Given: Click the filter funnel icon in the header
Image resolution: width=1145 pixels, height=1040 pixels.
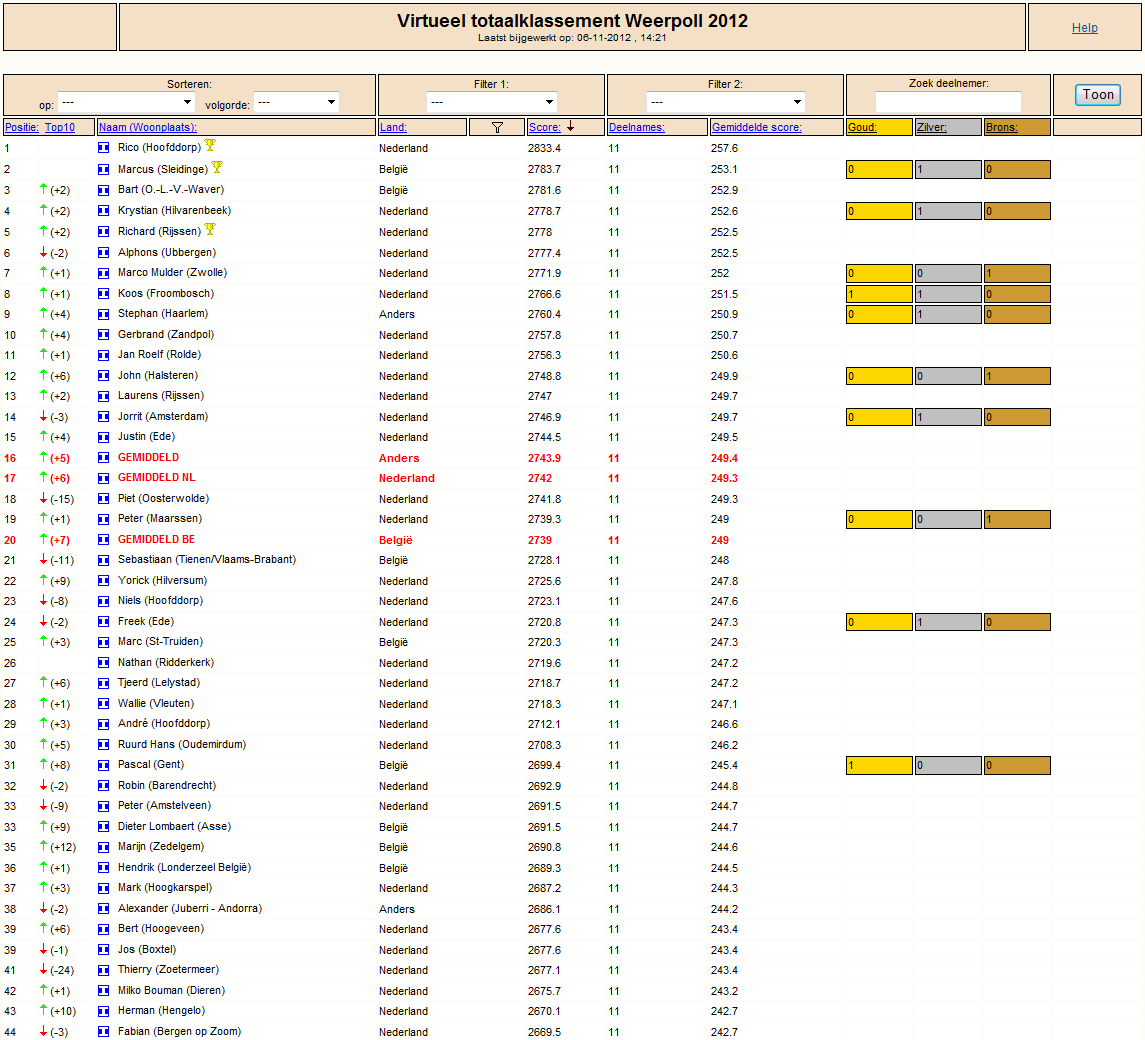Looking at the screenshot, I should 497,127.
